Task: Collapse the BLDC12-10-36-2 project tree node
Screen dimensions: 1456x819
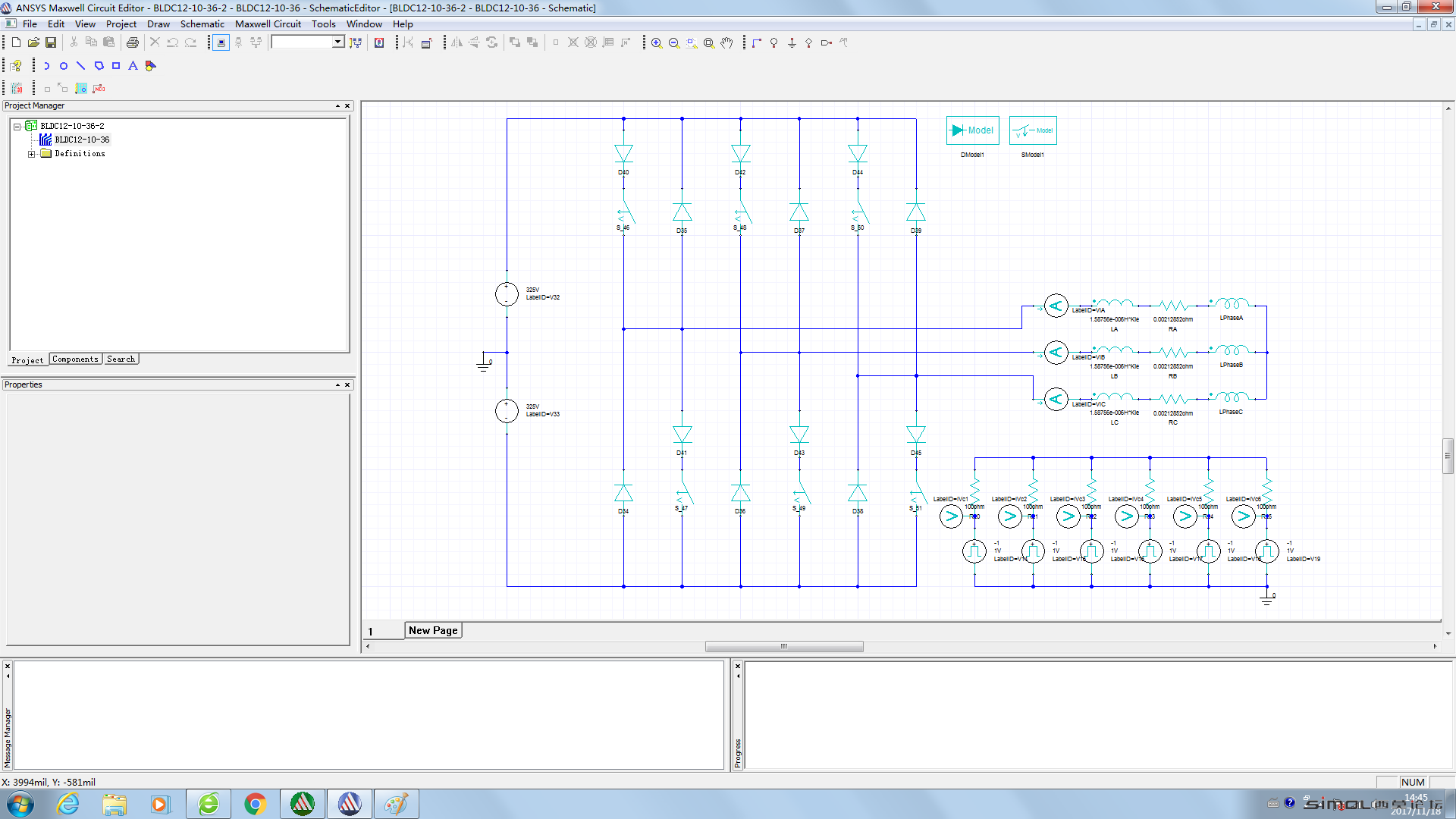Action: click(x=17, y=127)
